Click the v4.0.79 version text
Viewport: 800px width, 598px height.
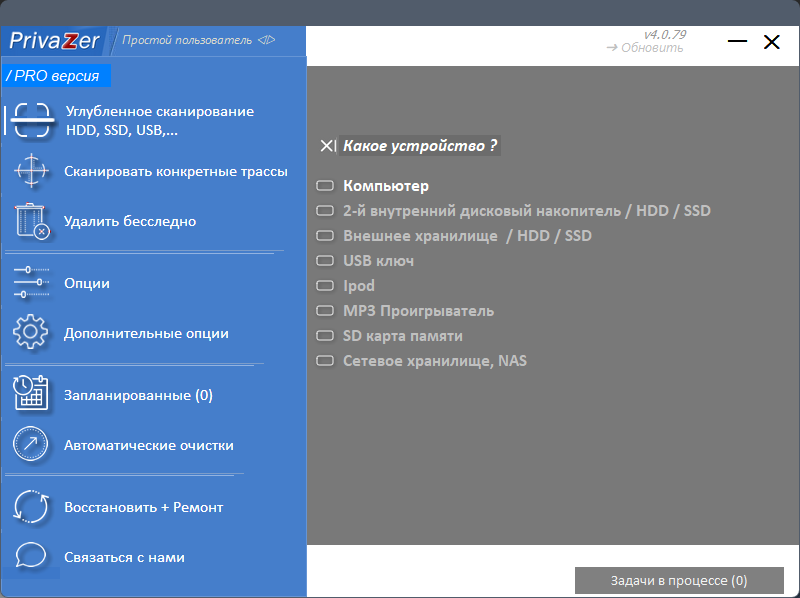pos(665,35)
